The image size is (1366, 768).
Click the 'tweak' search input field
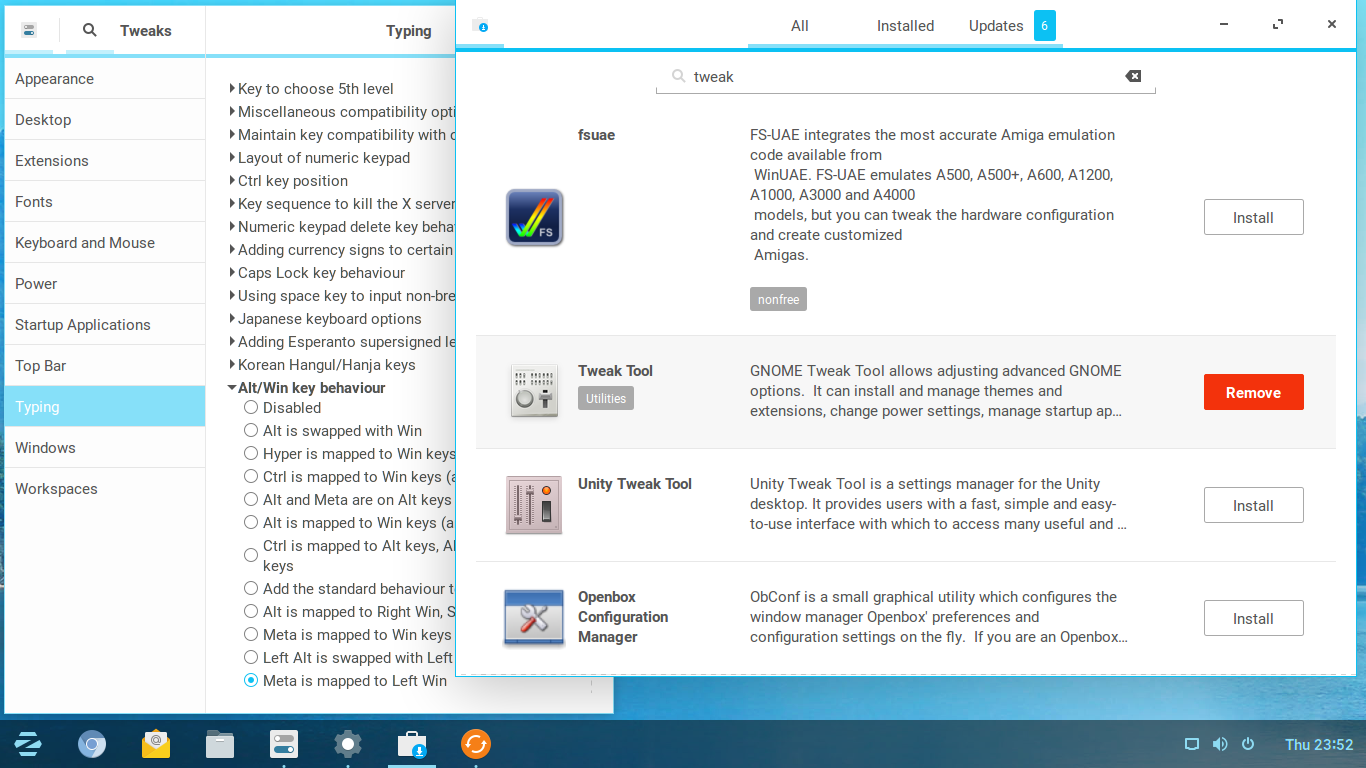(900, 77)
